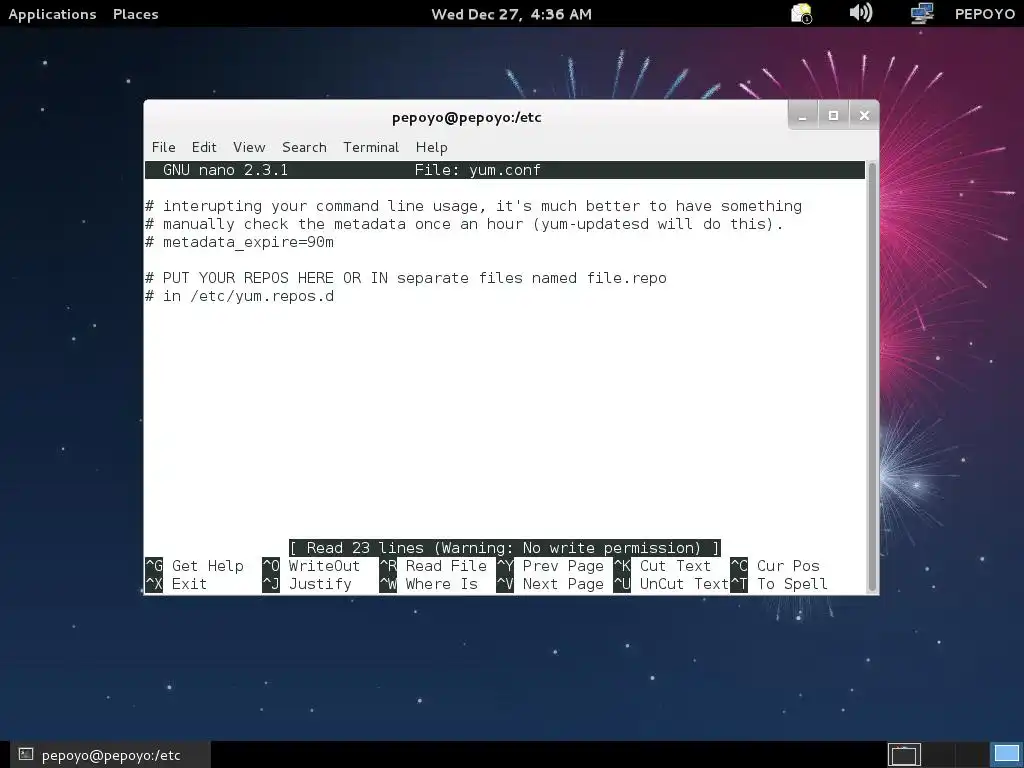Select the pepoyo@pepoyo:/etc taskbar entry
This screenshot has height=768, width=1024.
point(110,755)
